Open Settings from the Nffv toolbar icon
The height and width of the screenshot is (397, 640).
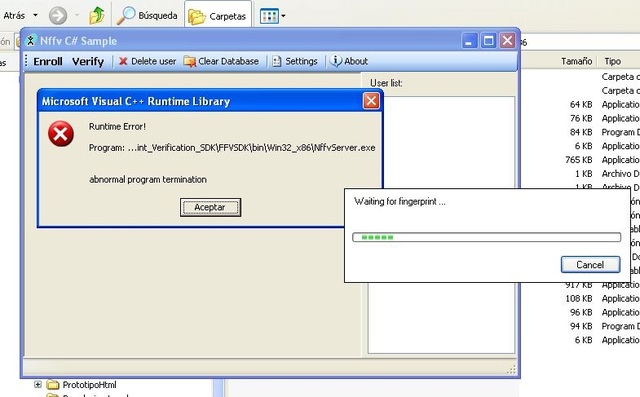coord(277,61)
